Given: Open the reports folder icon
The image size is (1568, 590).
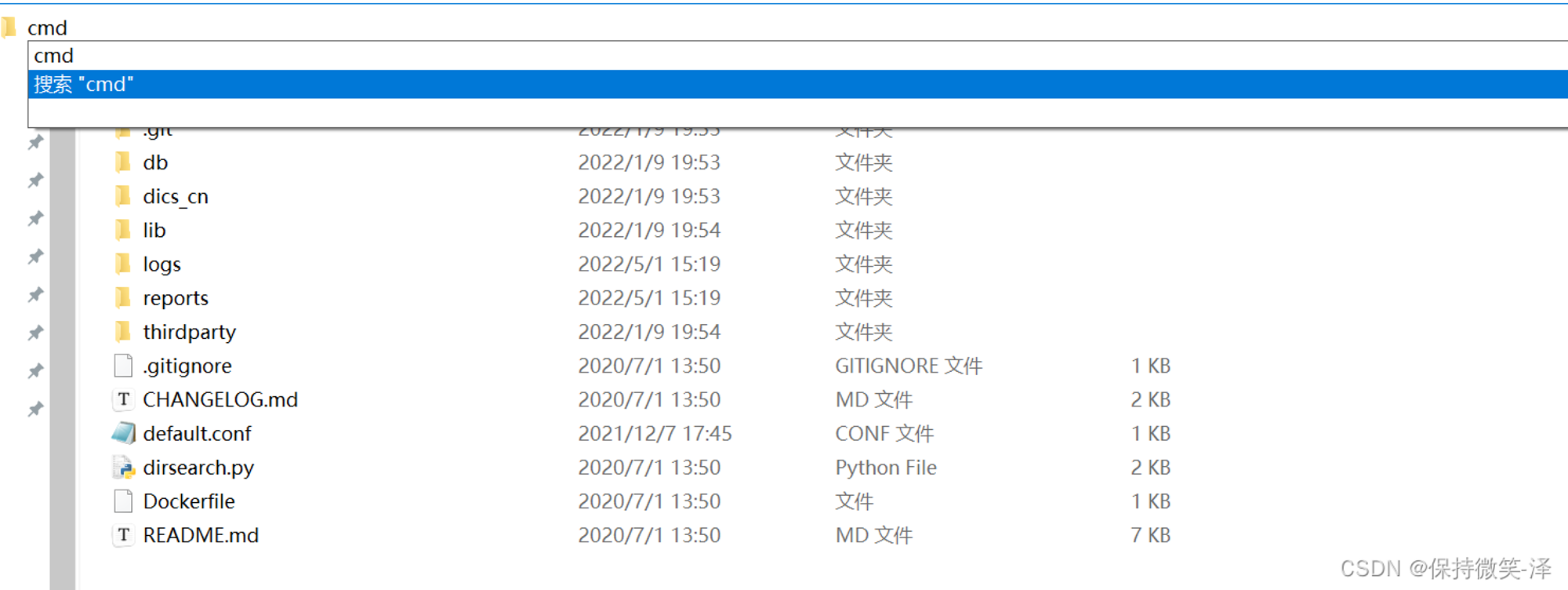Looking at the screenshot, I should tap(123, 297).
